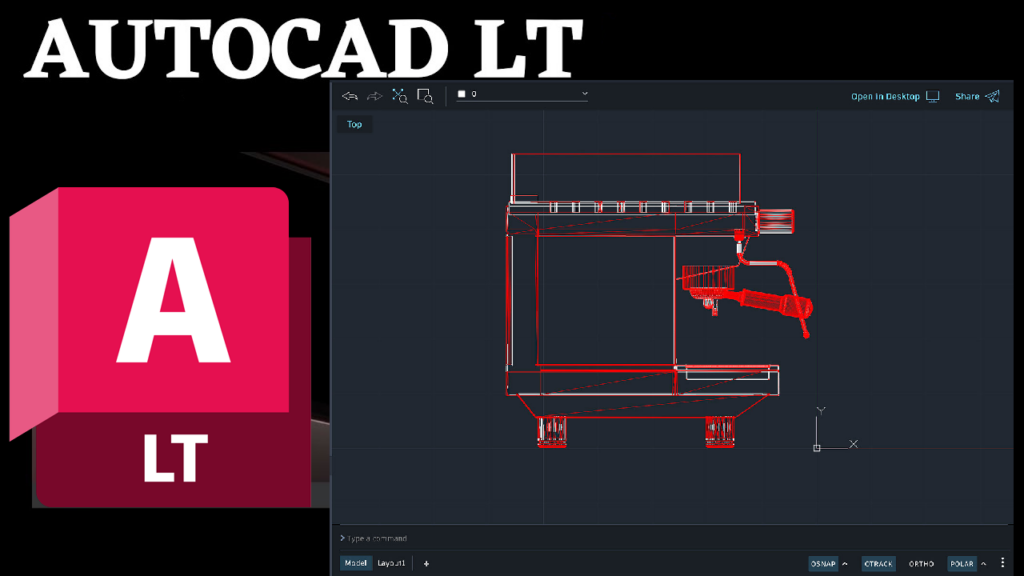Expand POLAR settings chevron
Image resolution: width=1024 pixels, height=576 pixels.
point(984,564)
